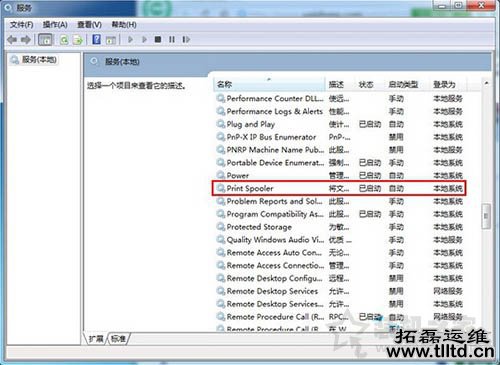This screenshot has width=500, height=365.
Task: Select Remote Access Connectio service
Action: pos(339,265)
